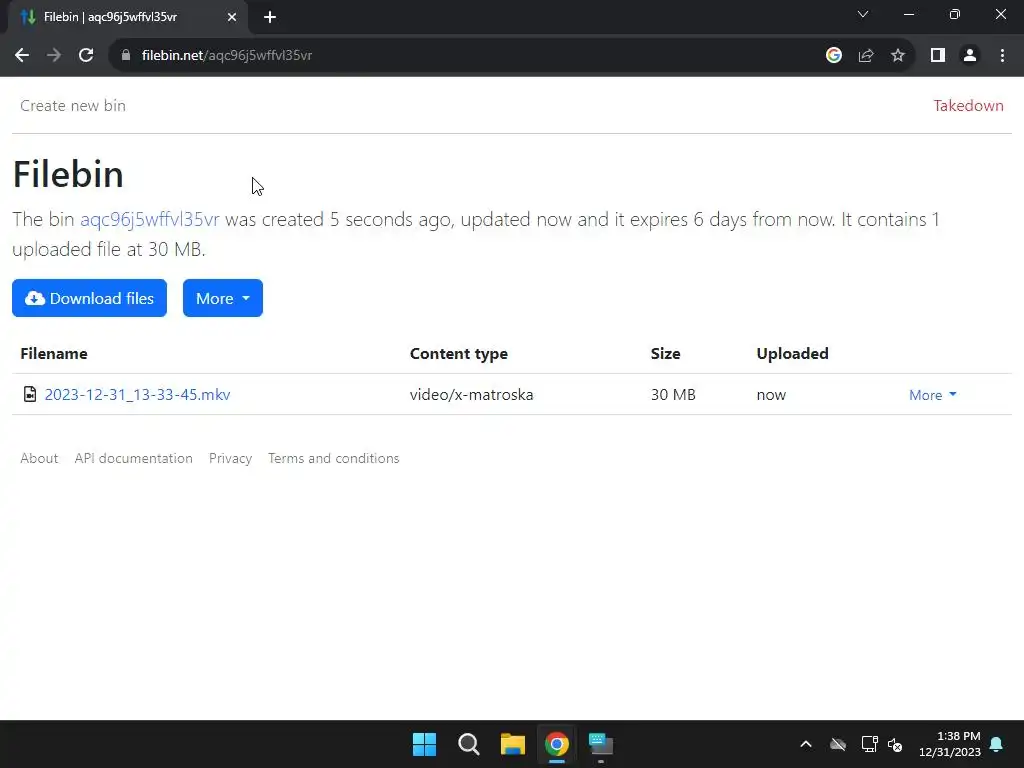Screen dimensions: 1024x768
Task: Open the About footer link
Action: tap(39, 458)
